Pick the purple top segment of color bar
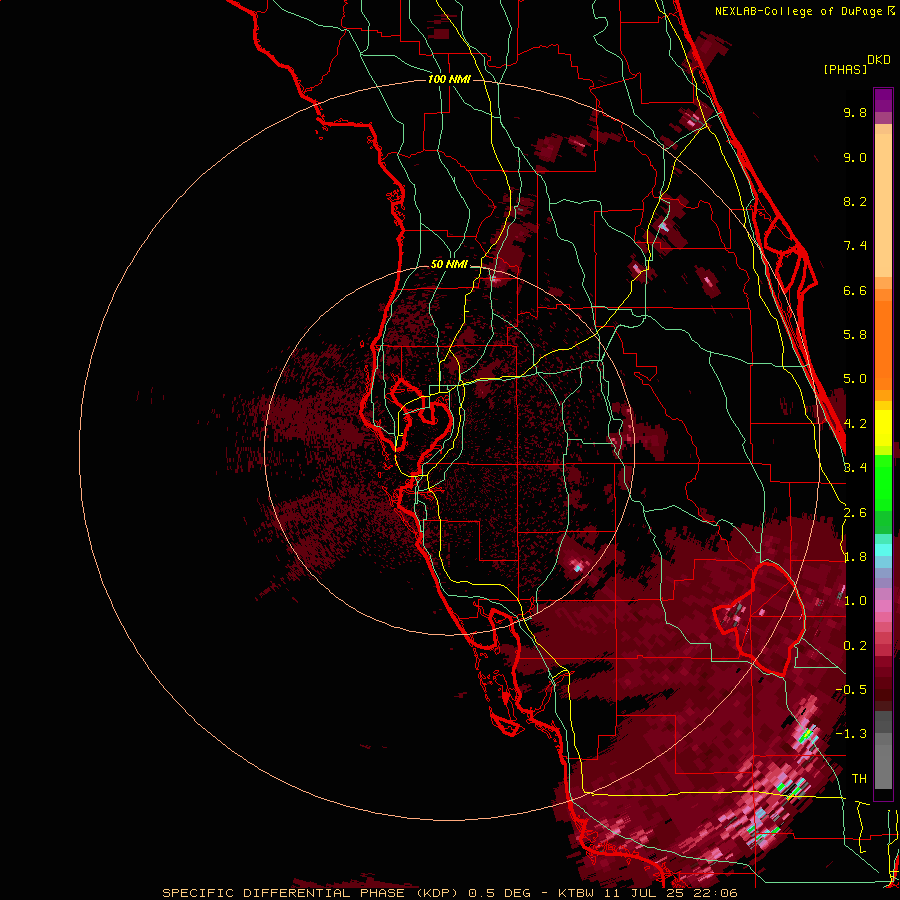Image resolution: width=900 pixels, height=900 pixels. [883, 100]
